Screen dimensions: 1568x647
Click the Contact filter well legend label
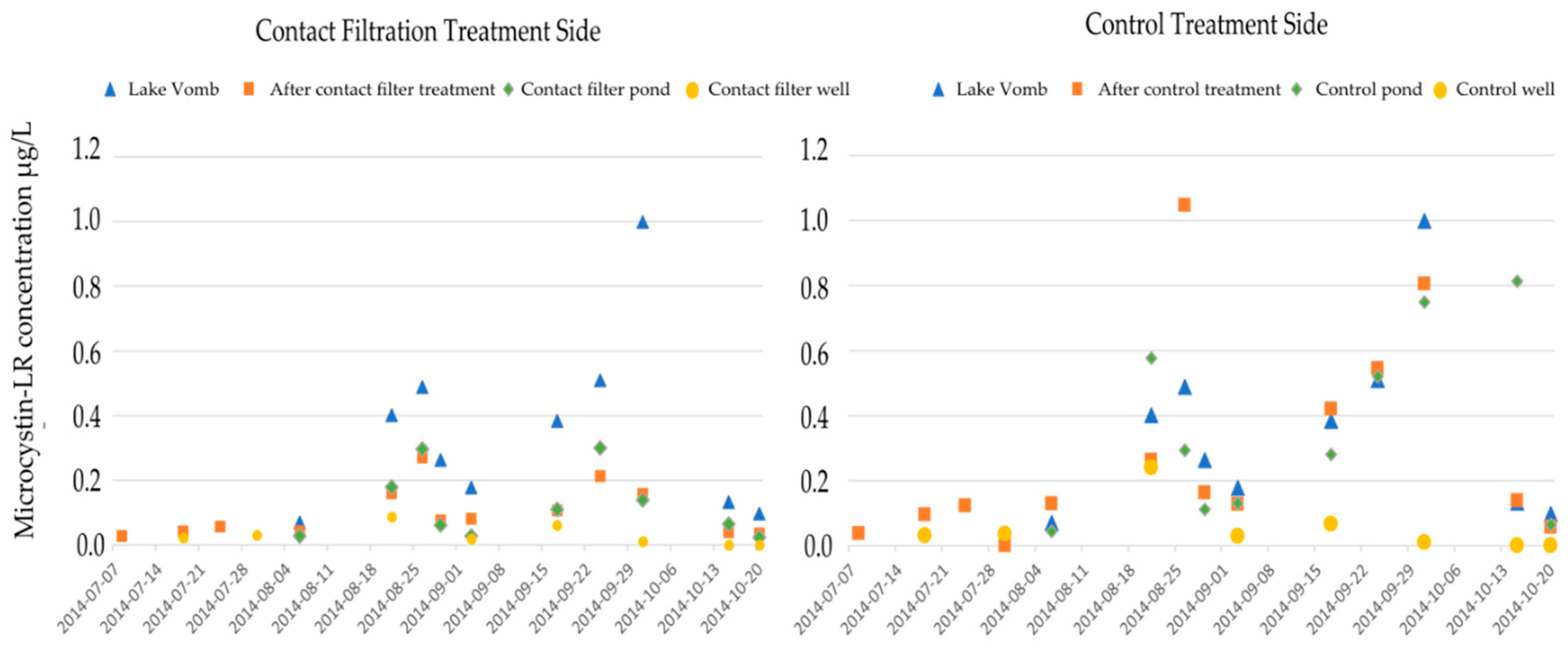pos(779,89)
